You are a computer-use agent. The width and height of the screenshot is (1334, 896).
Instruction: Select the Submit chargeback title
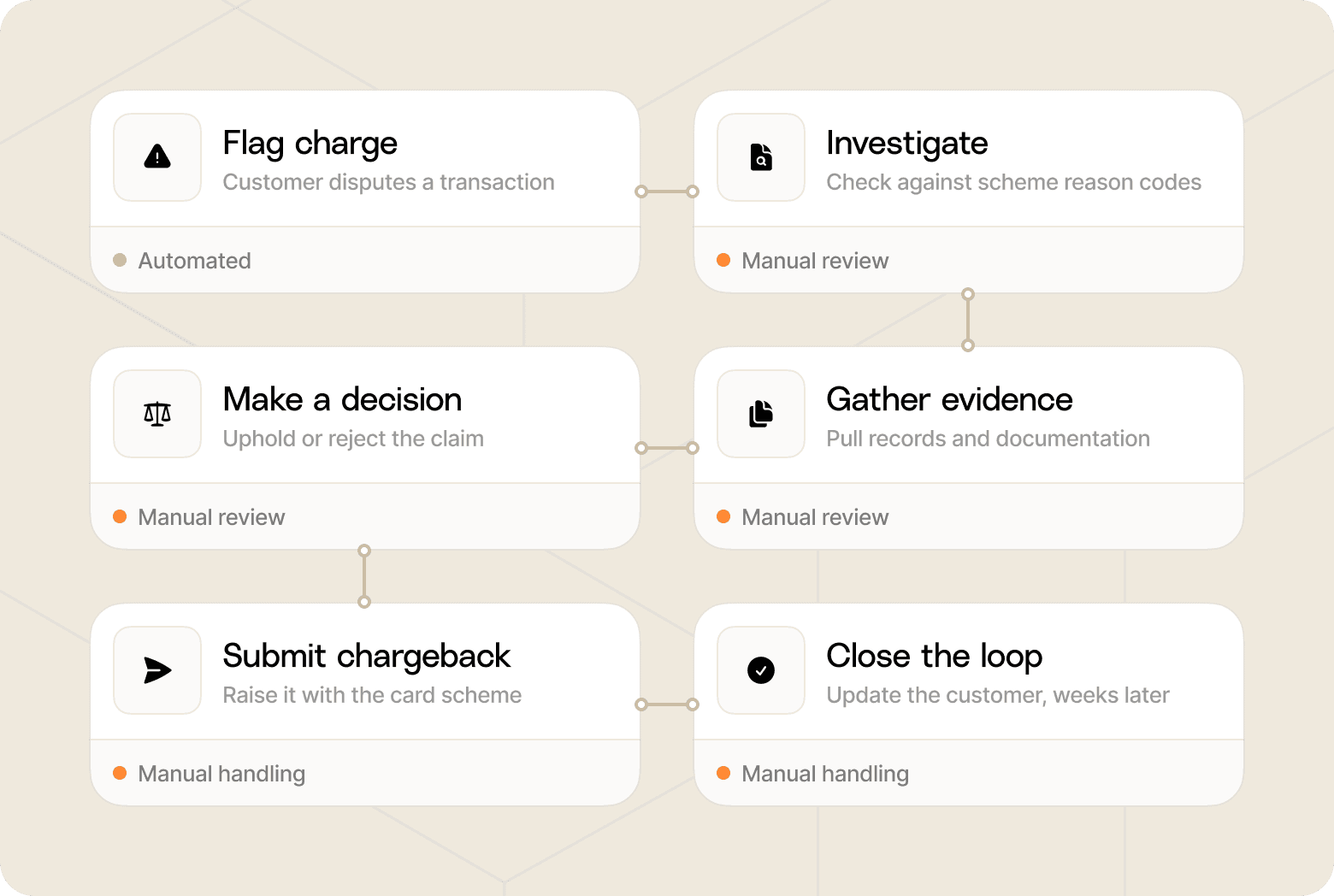[367, 657]
